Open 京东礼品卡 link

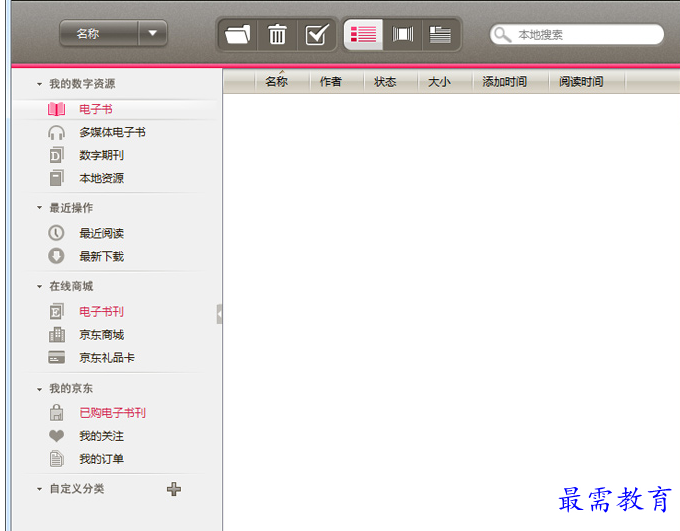[107, 358]
